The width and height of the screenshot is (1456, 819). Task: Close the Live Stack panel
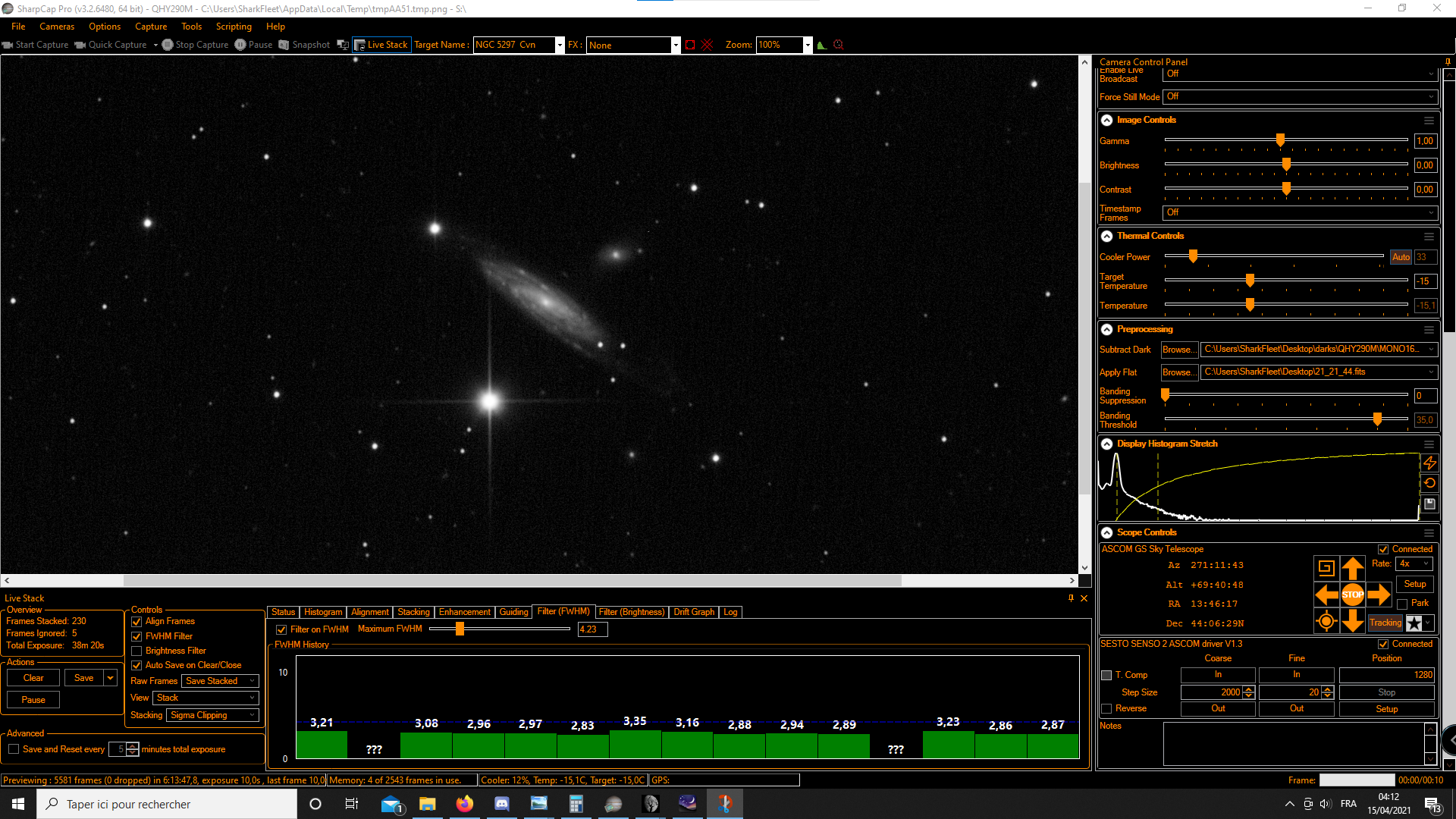pos(1084,598)
